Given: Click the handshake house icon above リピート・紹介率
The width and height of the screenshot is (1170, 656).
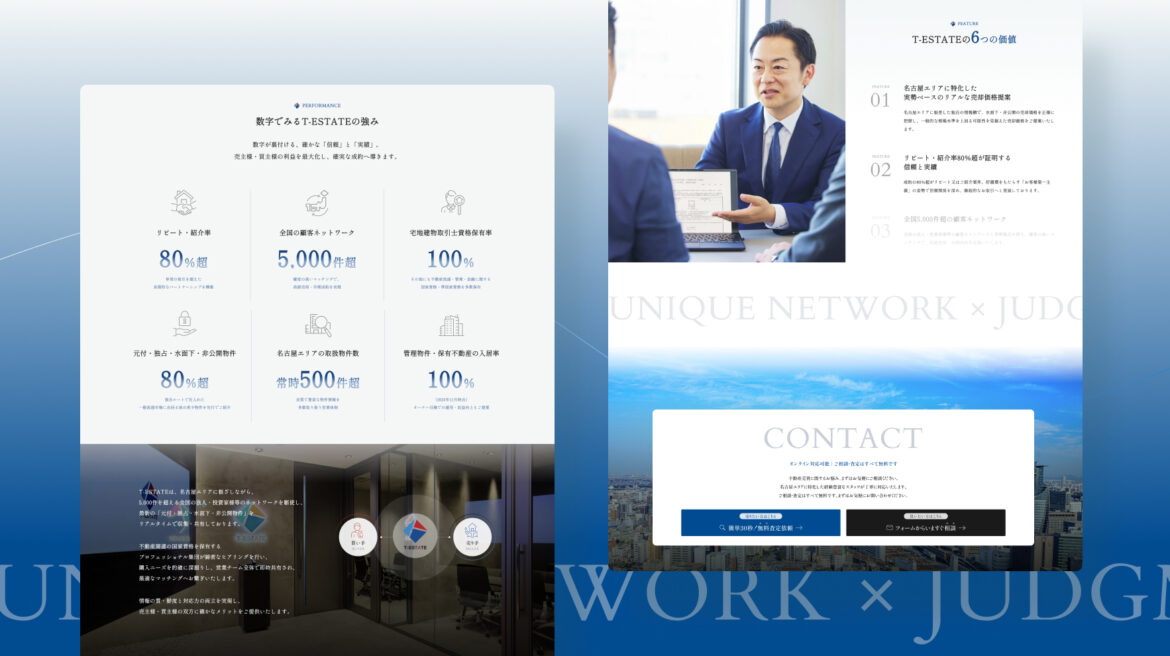Looking at the screenshot, I should tap(183, 203).
